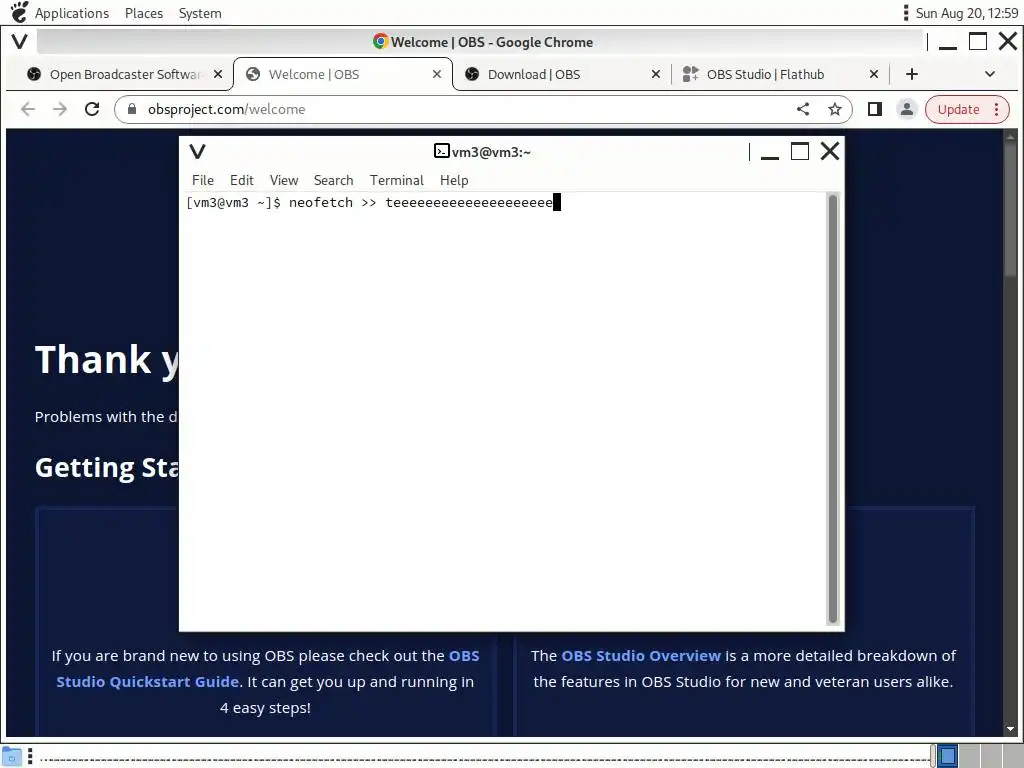This screenshot has width=1024, height=768.
Task: Open a new Chrome tab
Action: (x=912, y=74)
